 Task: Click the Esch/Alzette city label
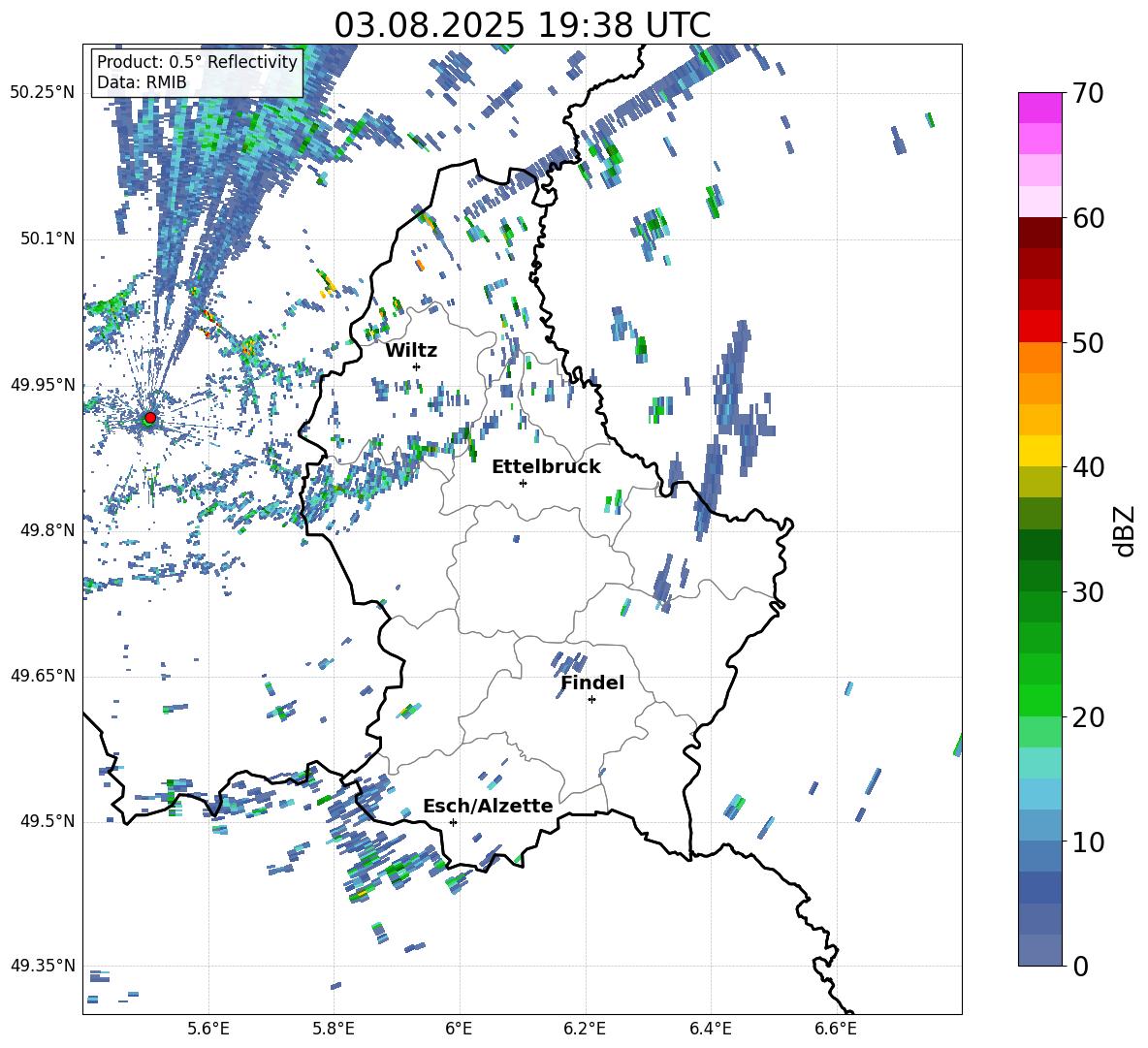tap(488, 806)
